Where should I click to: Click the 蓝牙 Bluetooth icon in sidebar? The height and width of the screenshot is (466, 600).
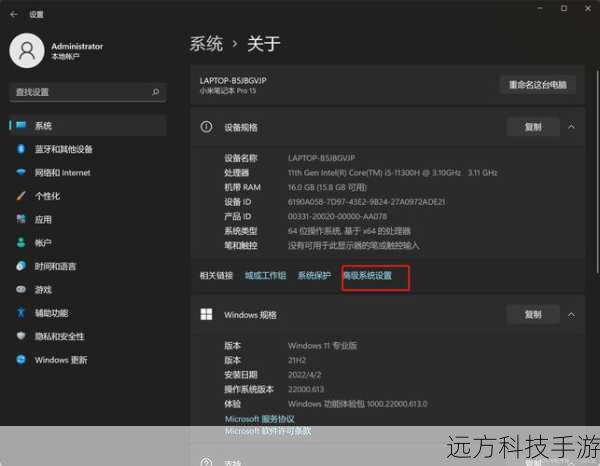[21, 149]
